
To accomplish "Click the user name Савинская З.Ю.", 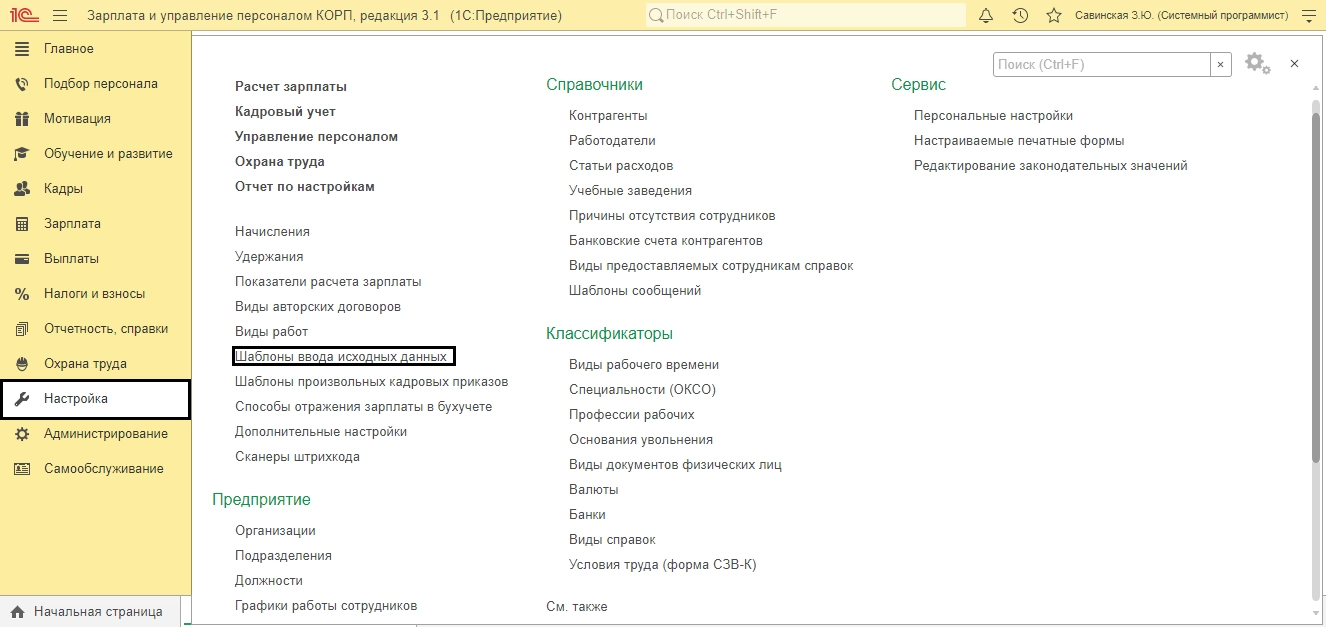I will [x=1180, y=16].
